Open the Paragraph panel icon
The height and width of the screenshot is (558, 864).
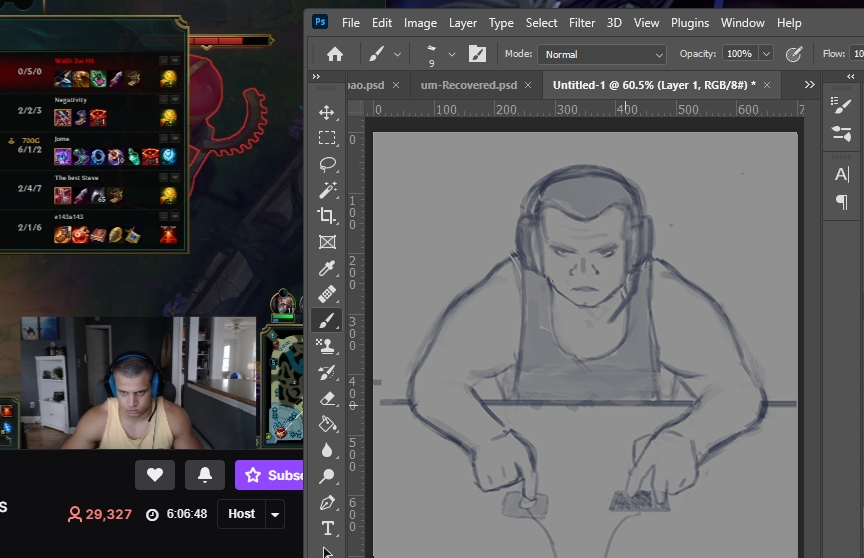coord(841,202)
